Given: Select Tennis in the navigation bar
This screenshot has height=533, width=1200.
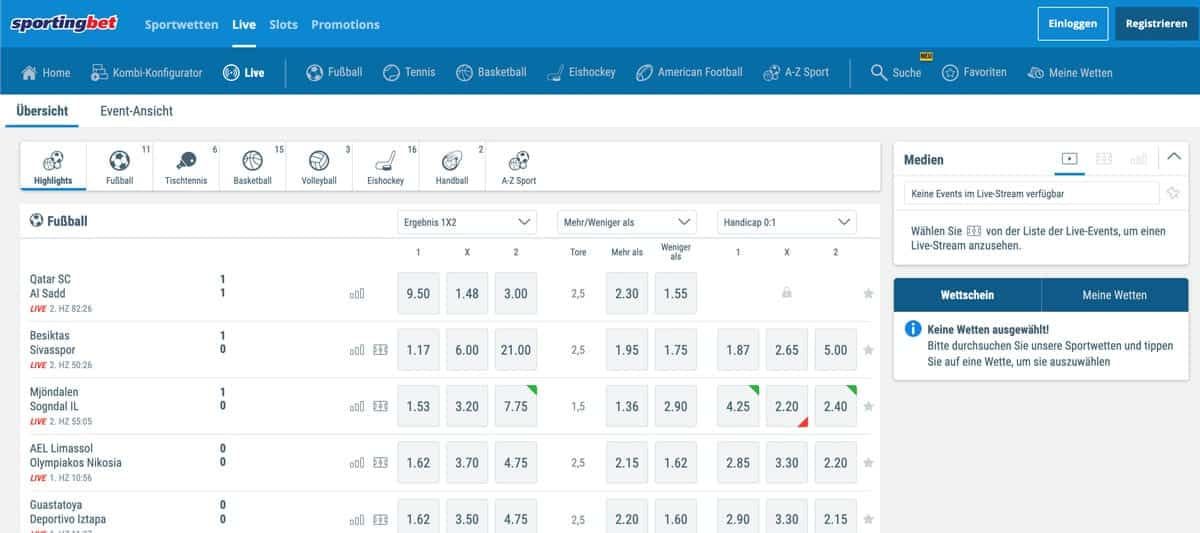Looking at the screenshot, I should pos(409,73).
